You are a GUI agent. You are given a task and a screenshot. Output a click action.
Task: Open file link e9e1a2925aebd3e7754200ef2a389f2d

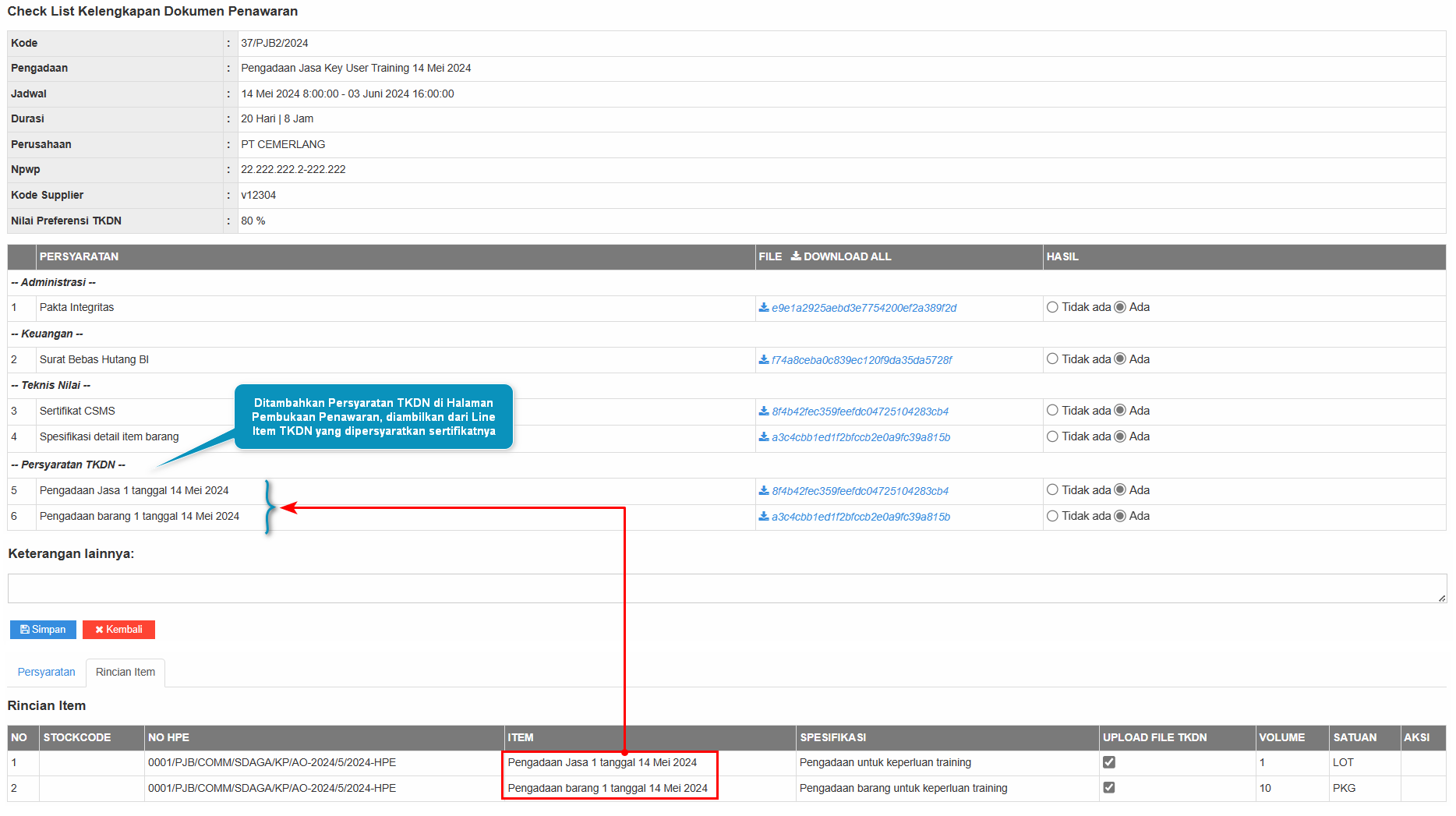click(864, 308)
